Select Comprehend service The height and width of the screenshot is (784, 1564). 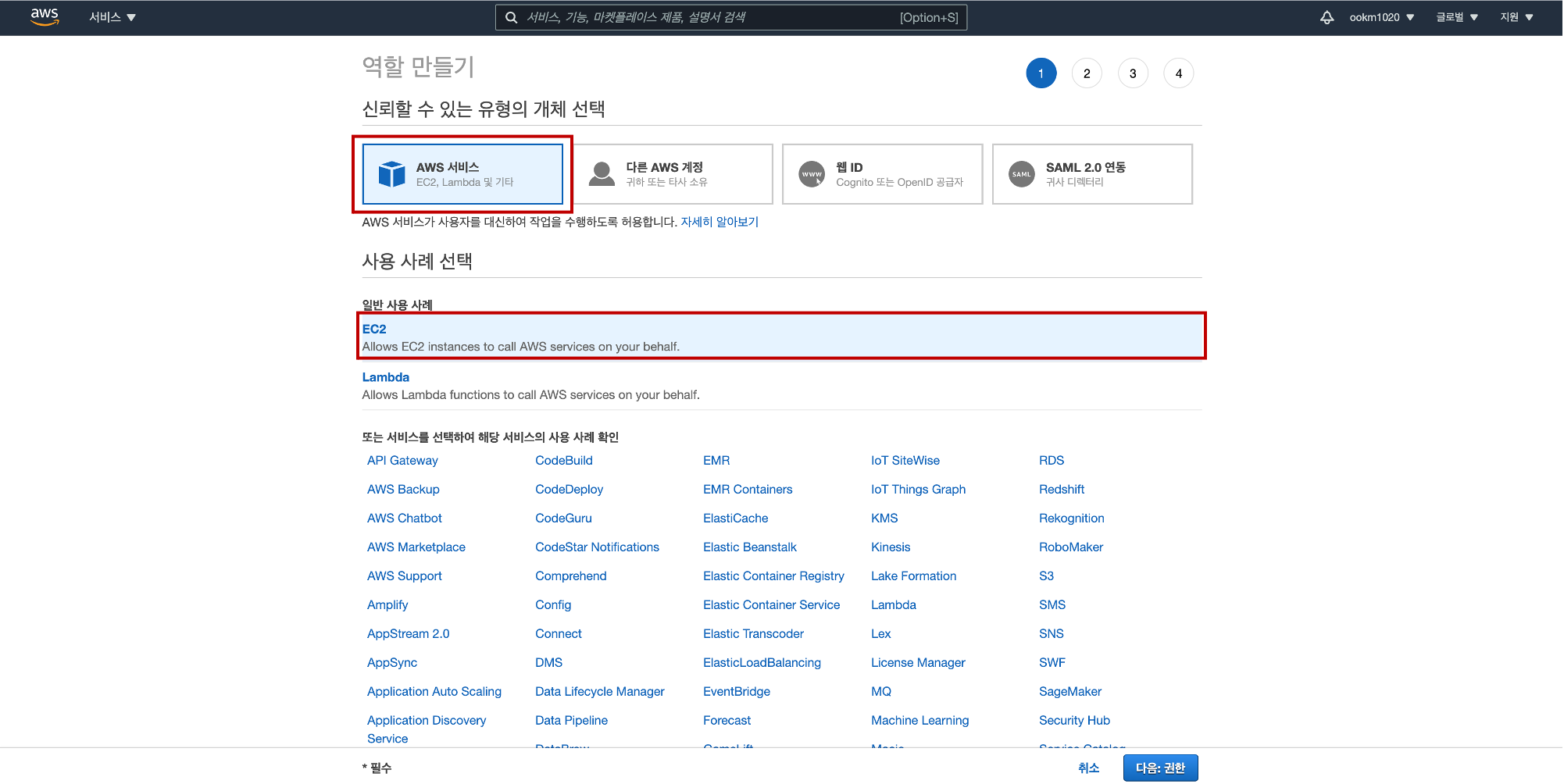pos(571,576)
